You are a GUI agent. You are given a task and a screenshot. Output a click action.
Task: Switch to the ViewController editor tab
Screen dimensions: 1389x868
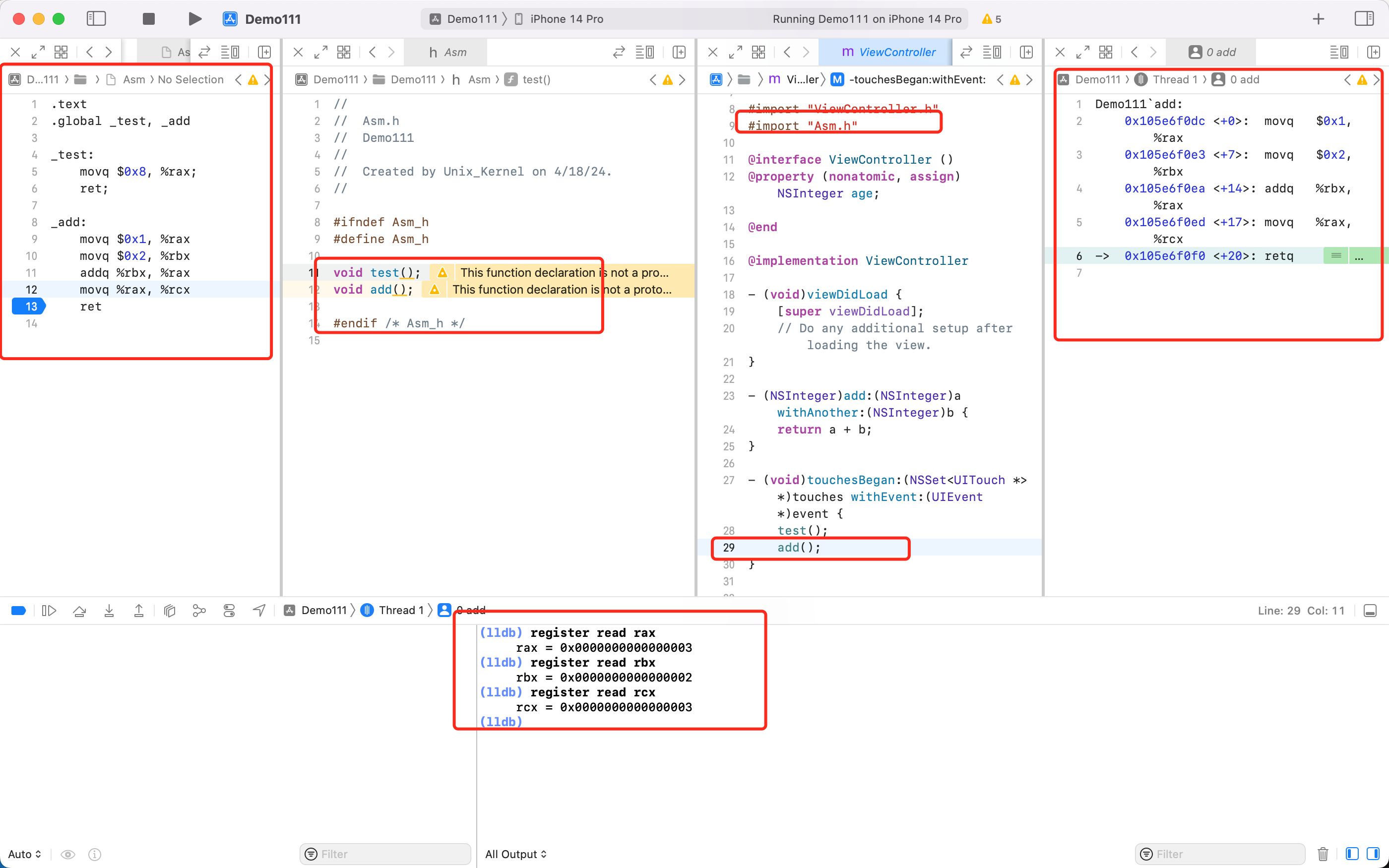pyautogui.click(x=888, y=52)
